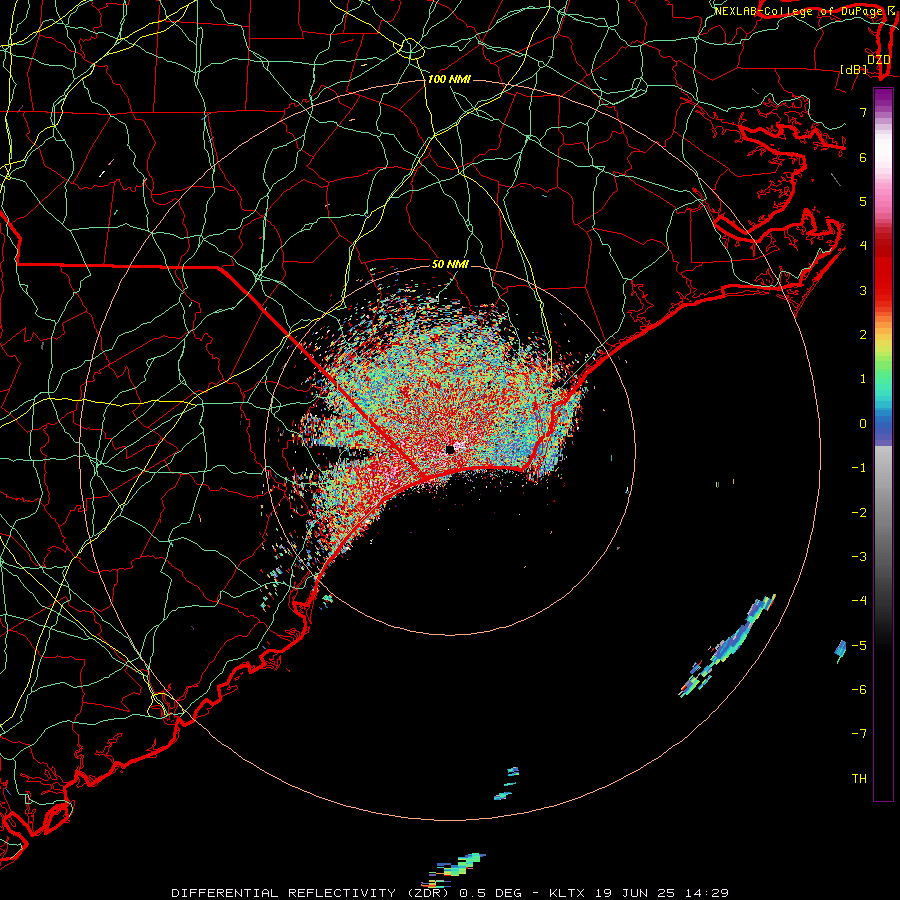Click the DIFFERENTIAL REFLECTIVITY (ZDR) caption text
Screen dimensions: 900x900
pos(312,893)
